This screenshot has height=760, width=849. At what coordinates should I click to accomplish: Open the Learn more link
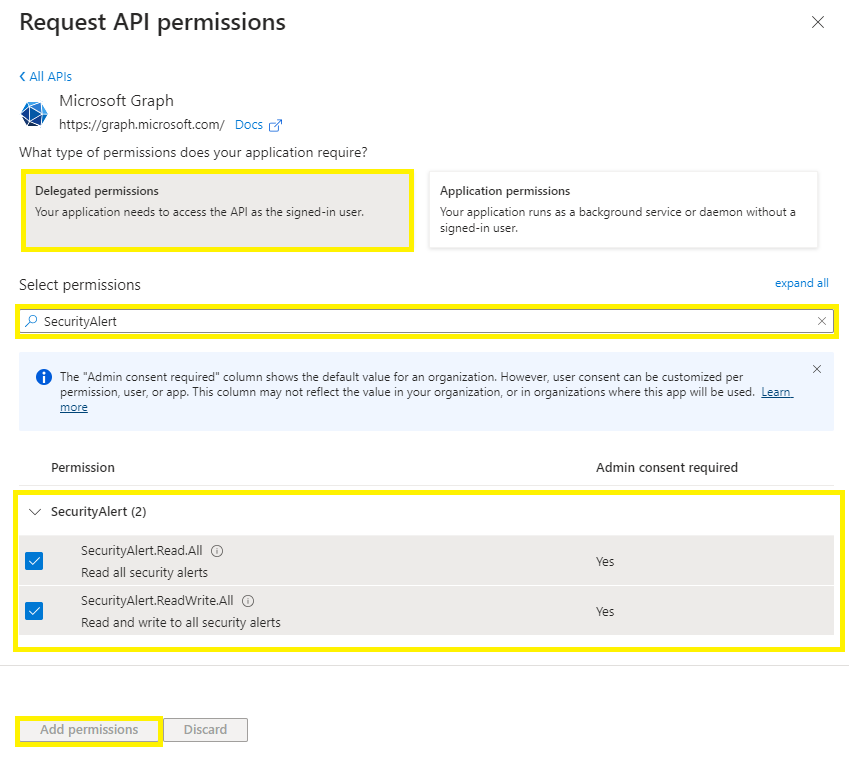(776, 392)
